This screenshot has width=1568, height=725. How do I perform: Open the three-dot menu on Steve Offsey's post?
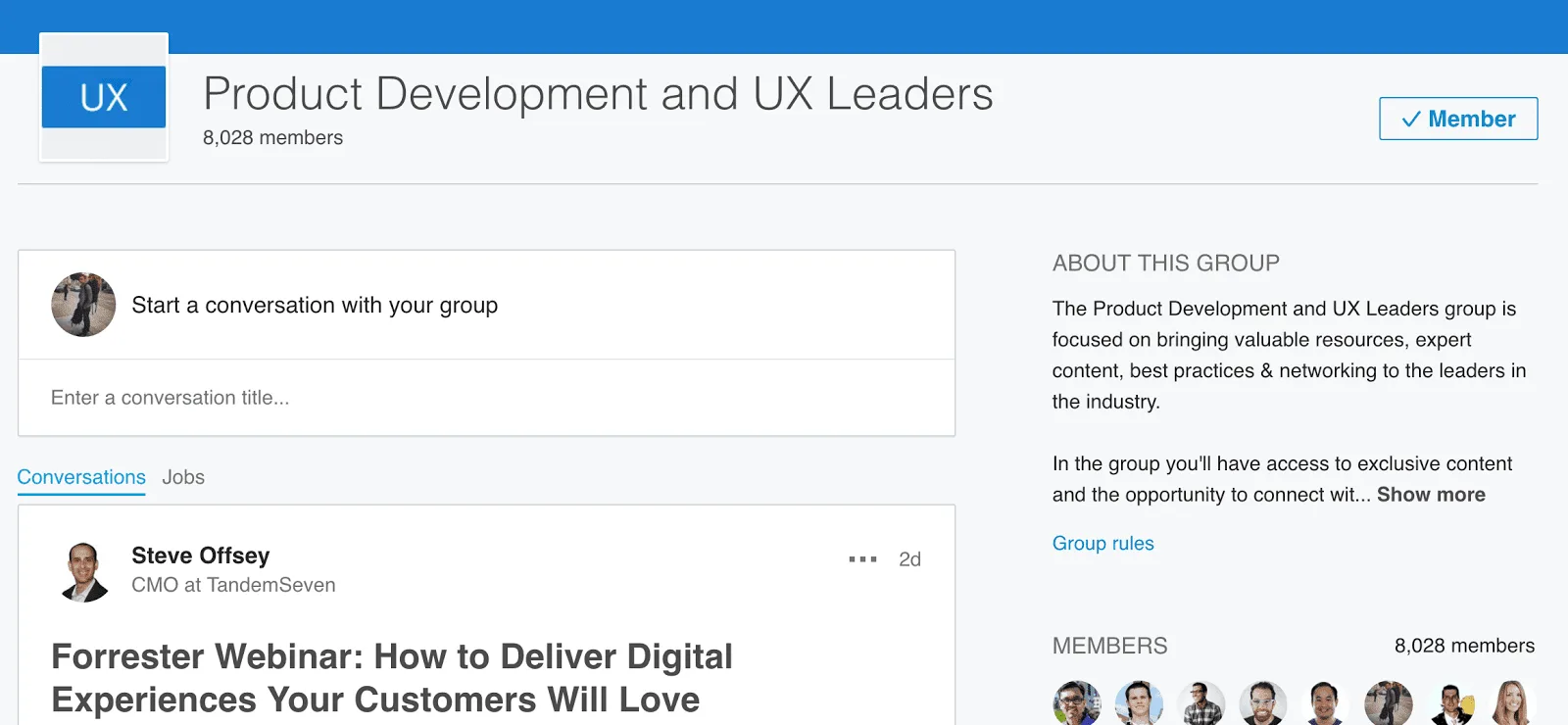[x=862, y=559]
